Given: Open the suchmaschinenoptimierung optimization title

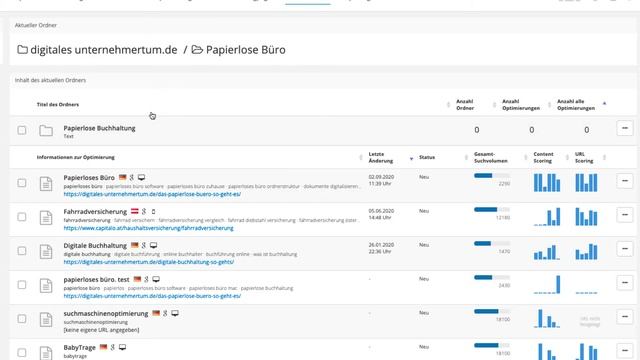Looking at the screenshot, I should [x=106, y=313].
